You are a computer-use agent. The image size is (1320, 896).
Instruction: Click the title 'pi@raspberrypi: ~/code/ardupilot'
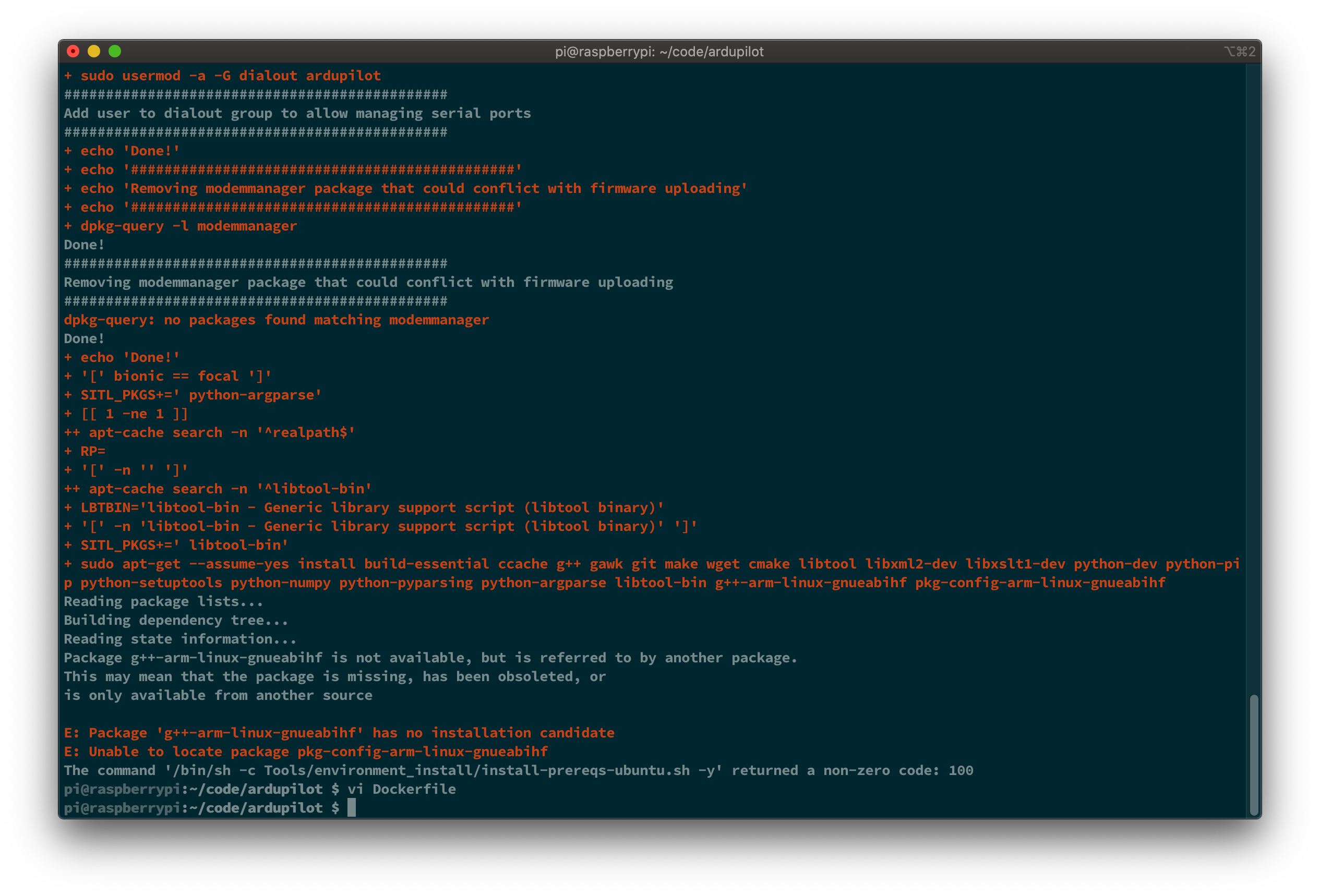[x=659, y=52]
